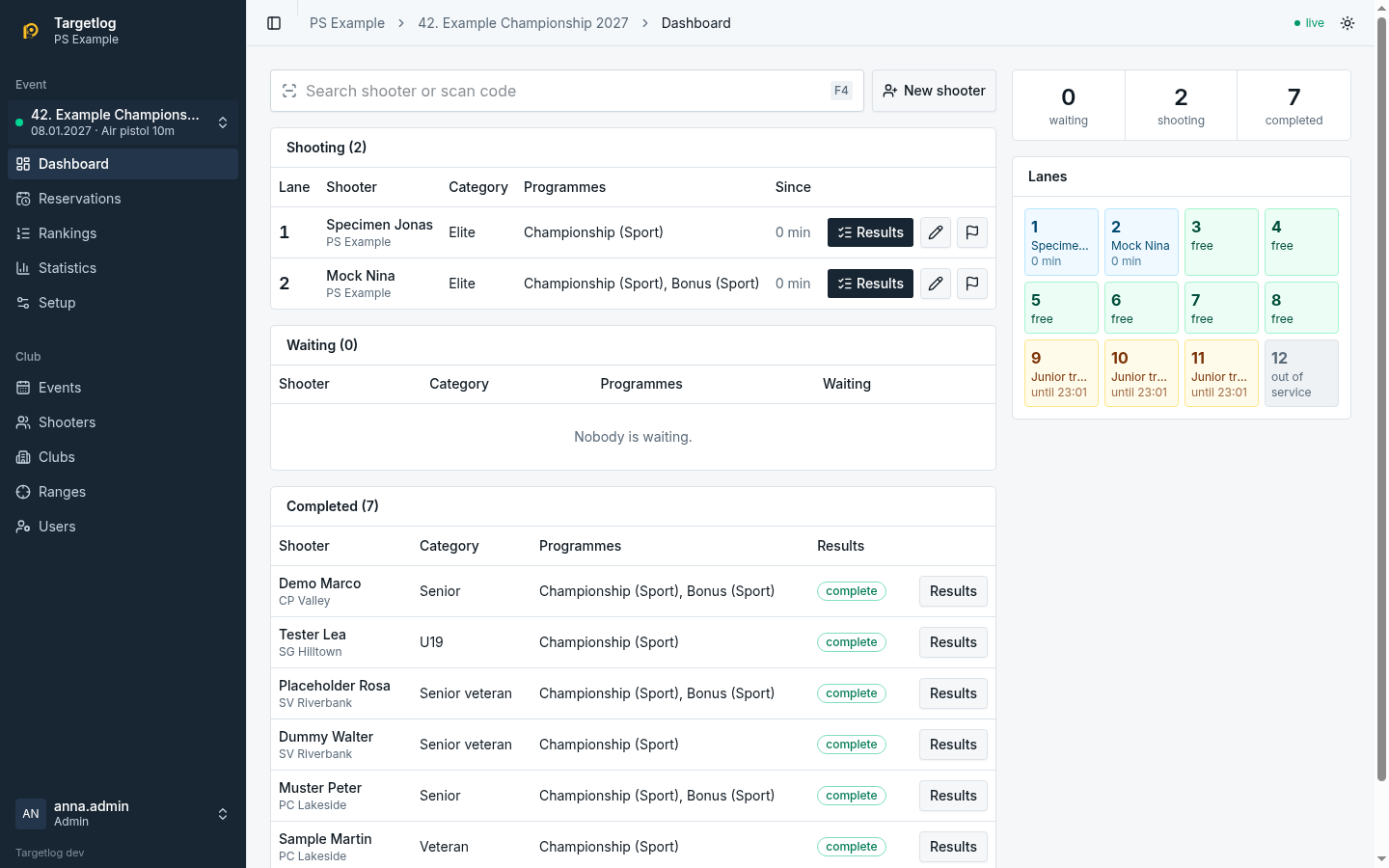
Task: Open the event selector 42. Example Championship
Action: (x=123, y=122)
